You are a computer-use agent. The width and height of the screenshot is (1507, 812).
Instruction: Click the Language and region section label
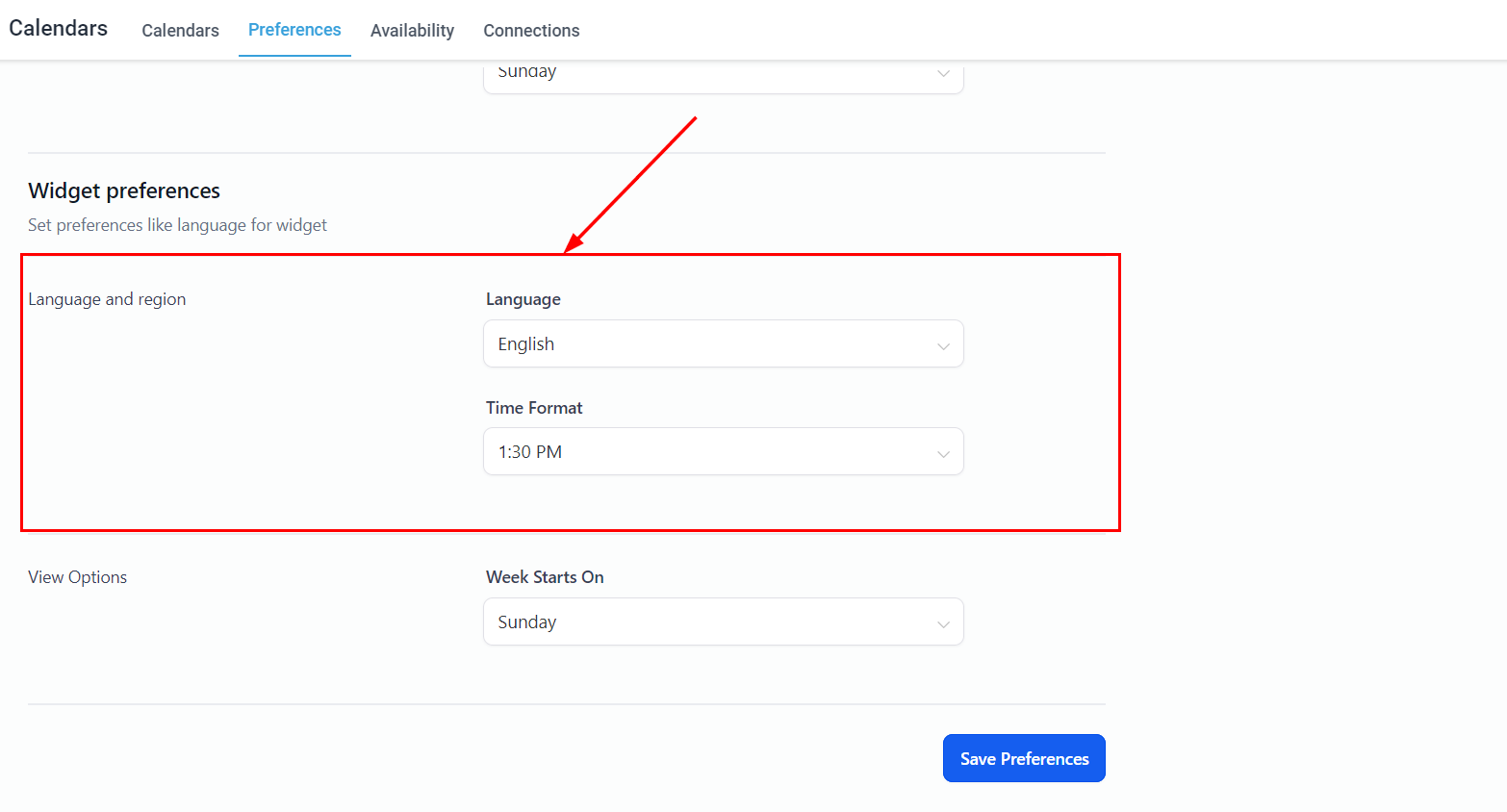pos(107,299)
